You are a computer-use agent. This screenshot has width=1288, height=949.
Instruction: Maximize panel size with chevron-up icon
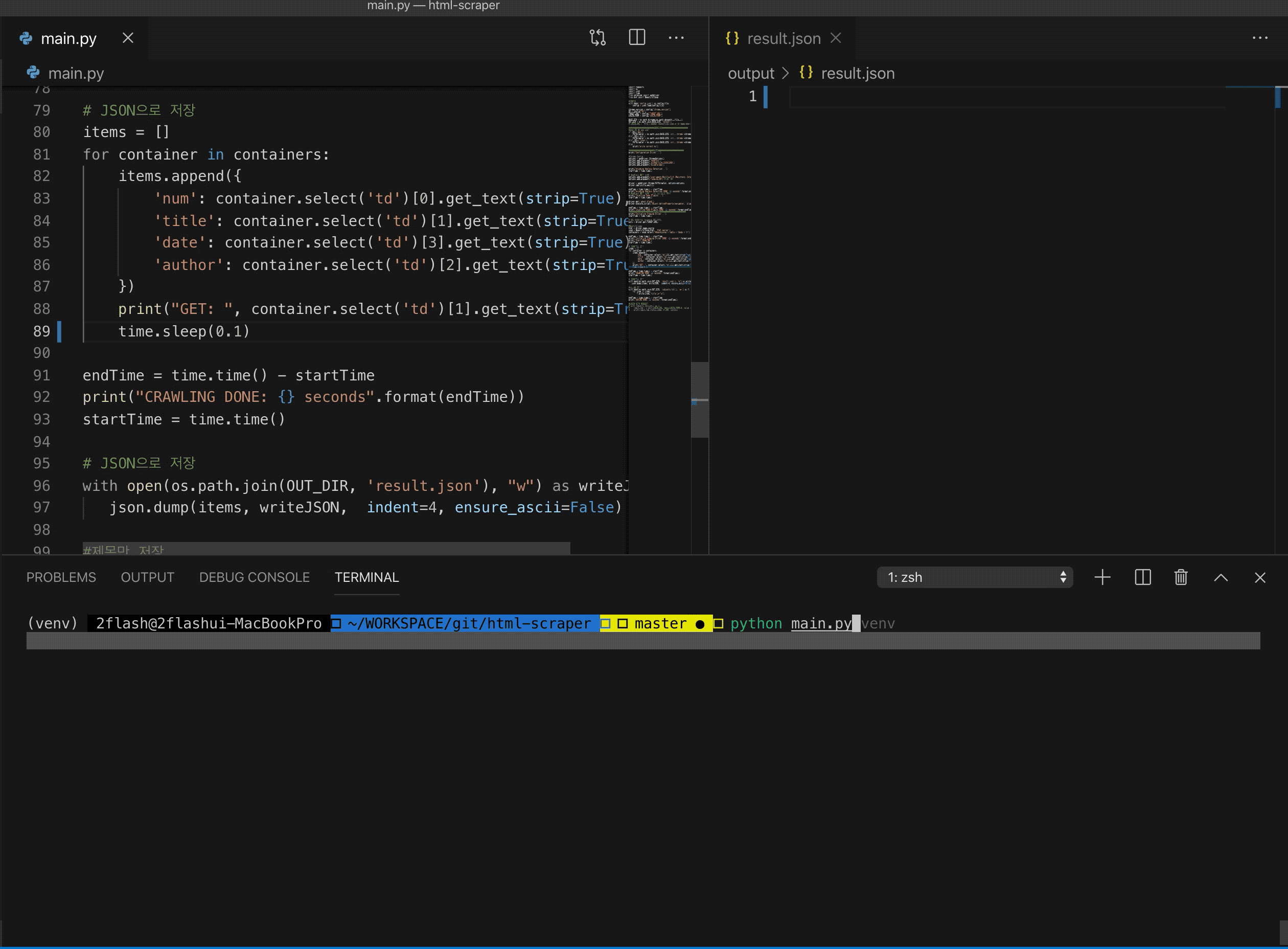[x=1221, y=577]
